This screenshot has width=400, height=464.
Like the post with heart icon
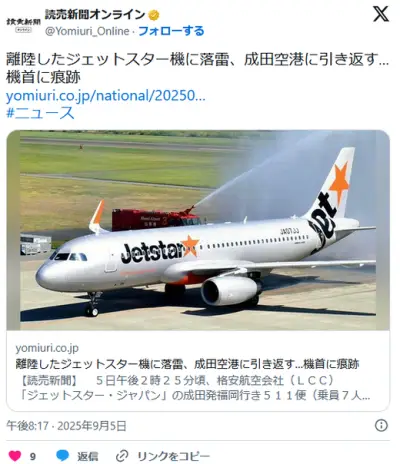click(15, 456)
